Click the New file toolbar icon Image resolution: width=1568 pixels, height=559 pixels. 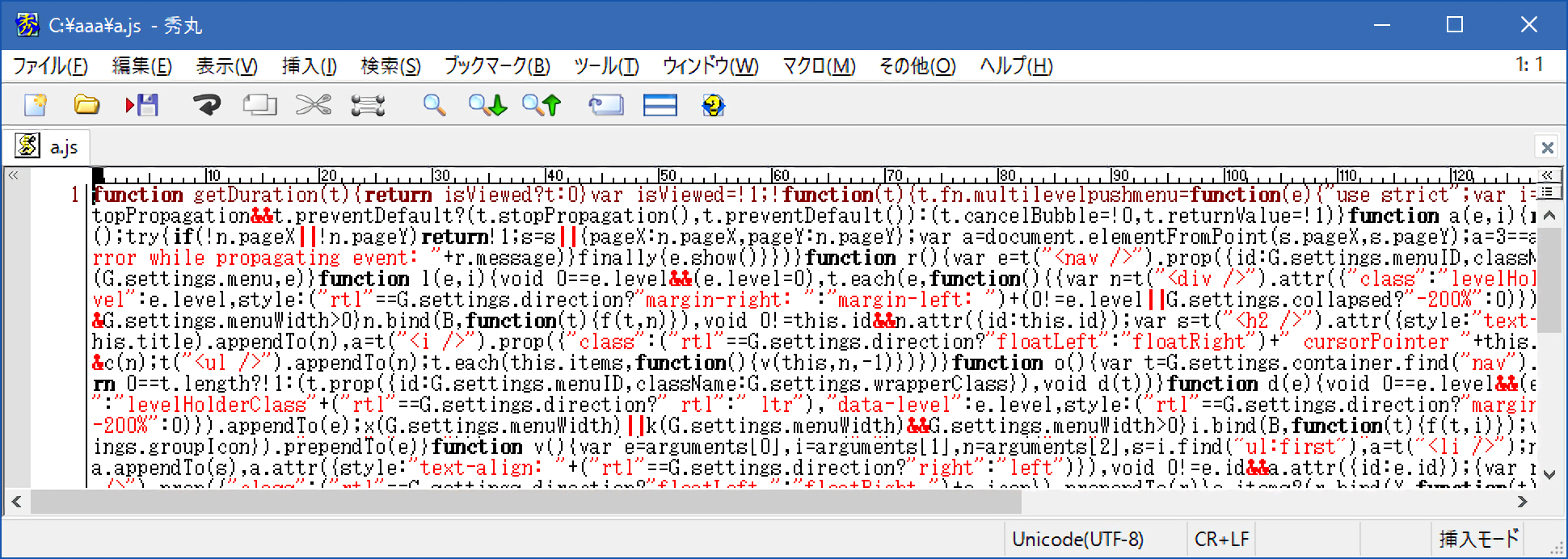pos(36,105)
